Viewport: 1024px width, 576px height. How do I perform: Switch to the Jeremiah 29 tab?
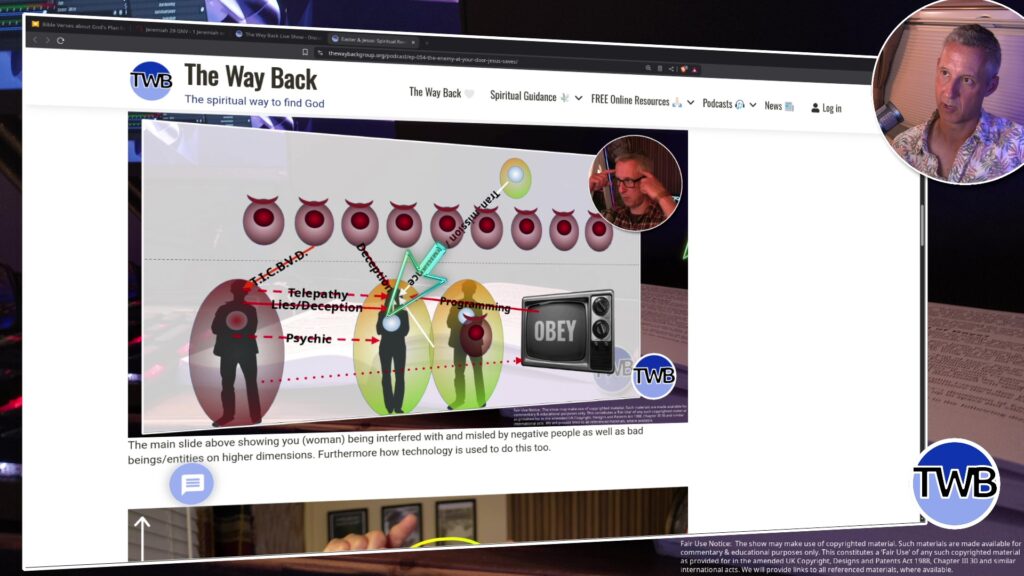tap(180, 30)
